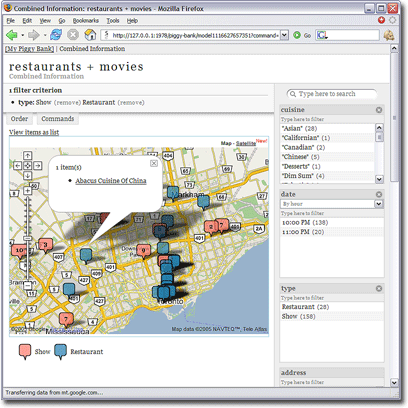Image resolution: width=408 pixels, height=408 pixels.
Task: Go back with the green Back arrow
Action: pyautogui.click(x=12, y=35)
